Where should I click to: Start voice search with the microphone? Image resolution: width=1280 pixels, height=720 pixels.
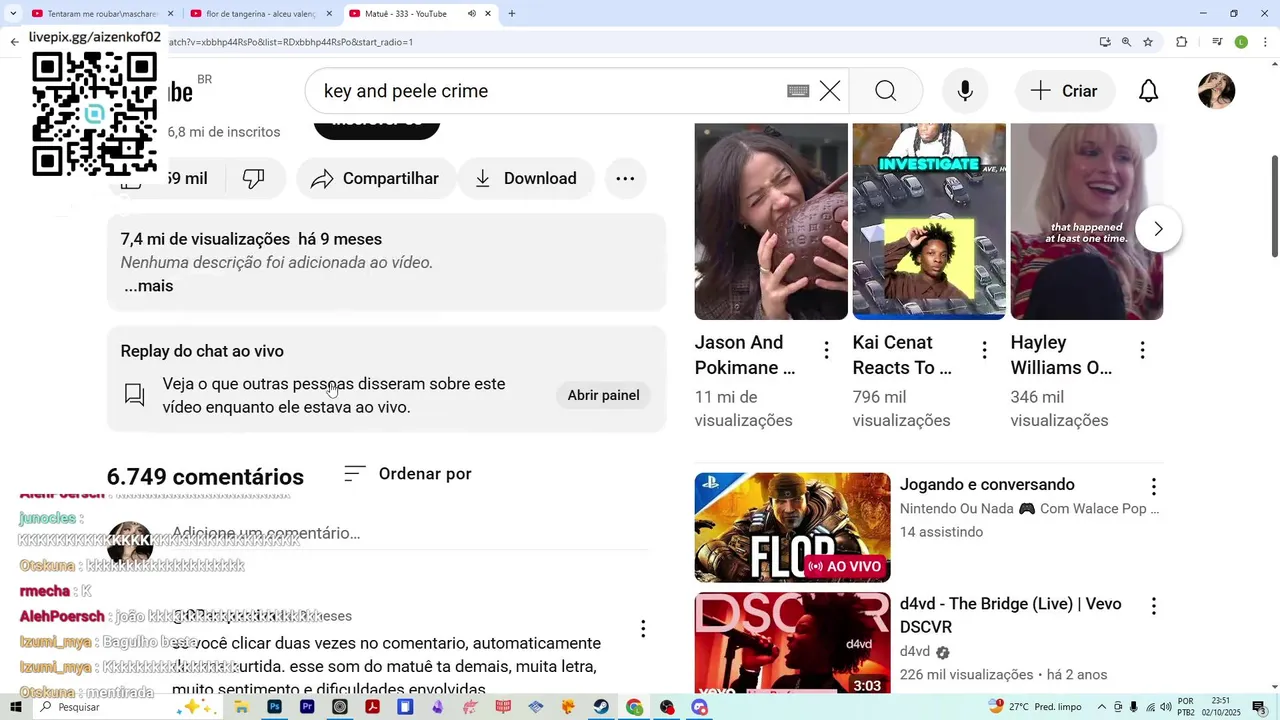point(965,91)
